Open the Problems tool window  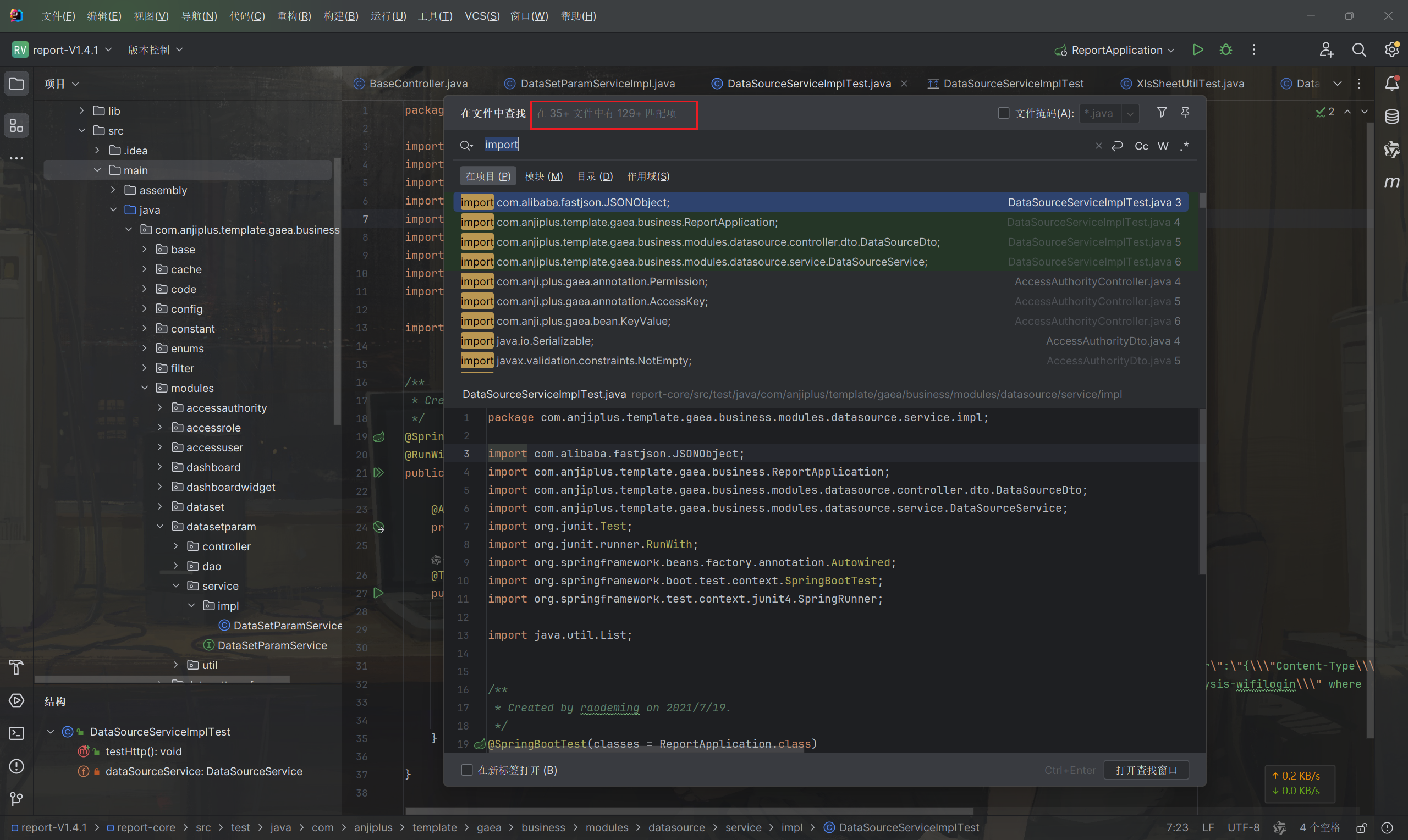16,766
